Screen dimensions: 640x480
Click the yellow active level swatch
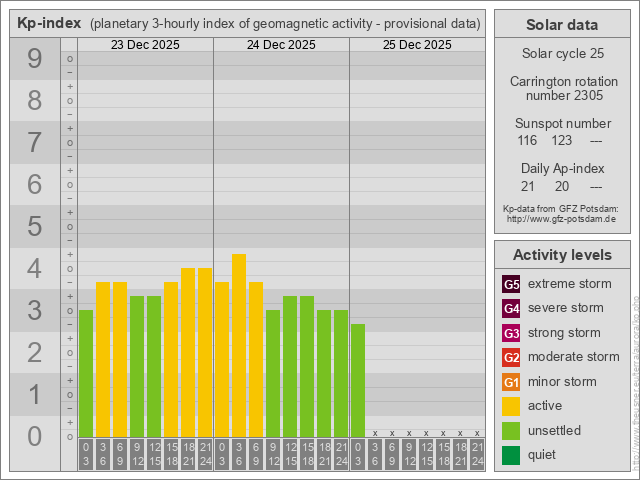point(511,406)
